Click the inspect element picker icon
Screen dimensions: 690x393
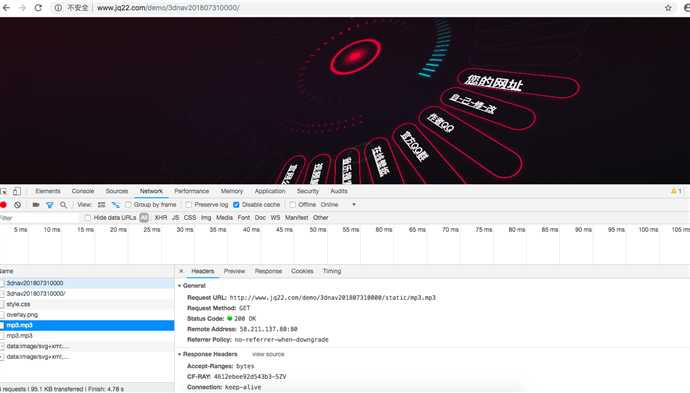click(4, 191)
